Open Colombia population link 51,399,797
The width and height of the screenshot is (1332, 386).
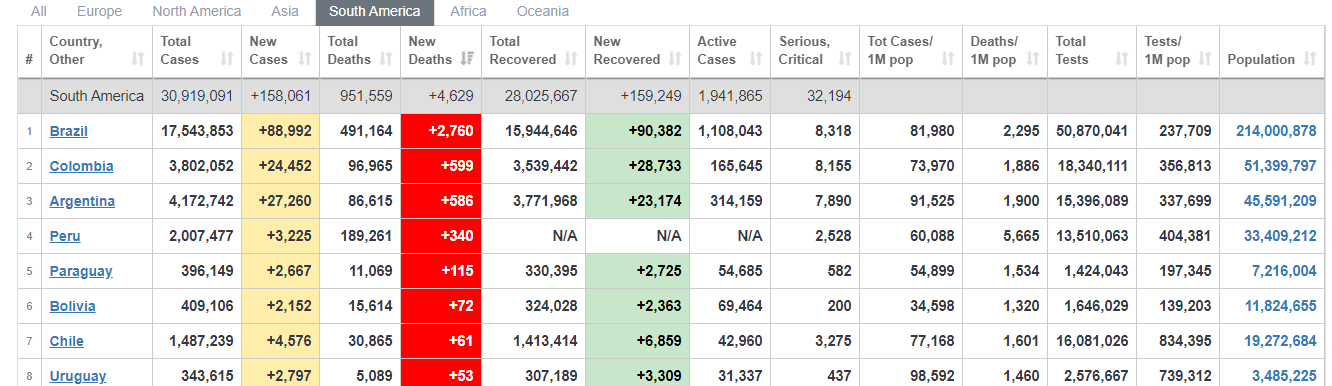(x=1280, y=166)
